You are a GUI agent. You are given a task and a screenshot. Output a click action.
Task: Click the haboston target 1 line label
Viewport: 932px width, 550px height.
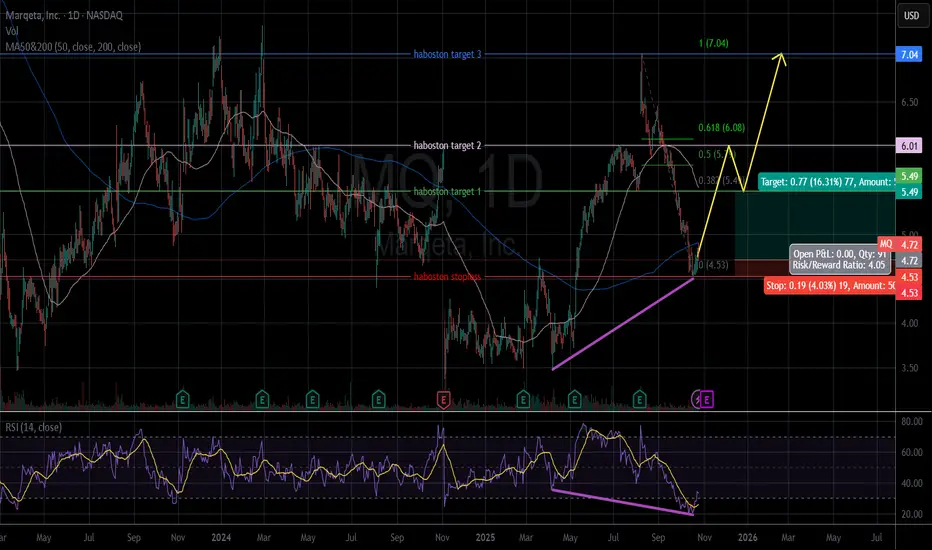pos(448,191)
